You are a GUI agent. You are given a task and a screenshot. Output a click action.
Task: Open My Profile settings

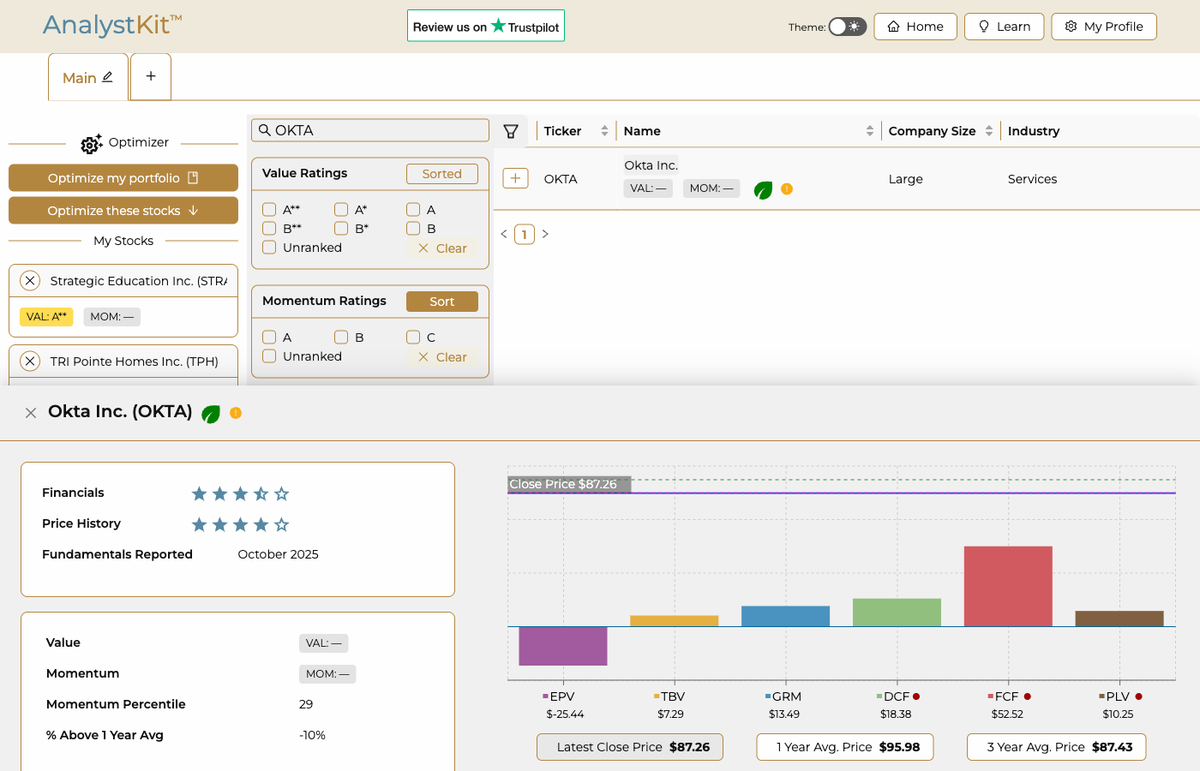(1104, 27)
